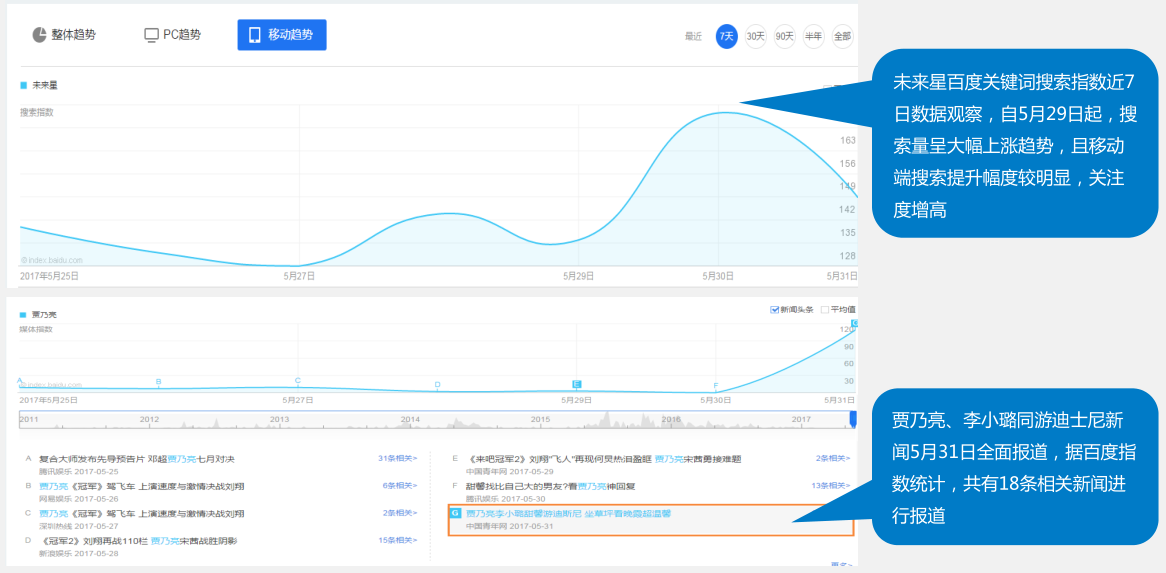Toggle the 平均值 checkbox
Viewport: 1166px width, 573px height.
pos(824,310)
